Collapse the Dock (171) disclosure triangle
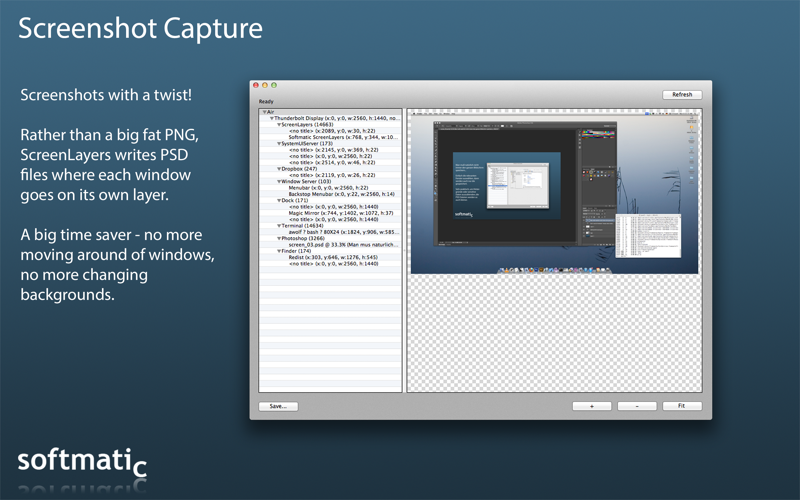This screenshot has width=800, height=500. (279, 201)
